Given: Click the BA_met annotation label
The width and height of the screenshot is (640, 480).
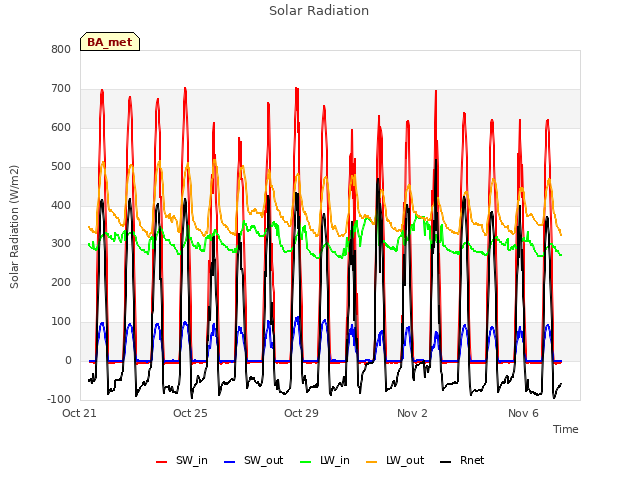Looking at the screenshot, I should (110, 42).
